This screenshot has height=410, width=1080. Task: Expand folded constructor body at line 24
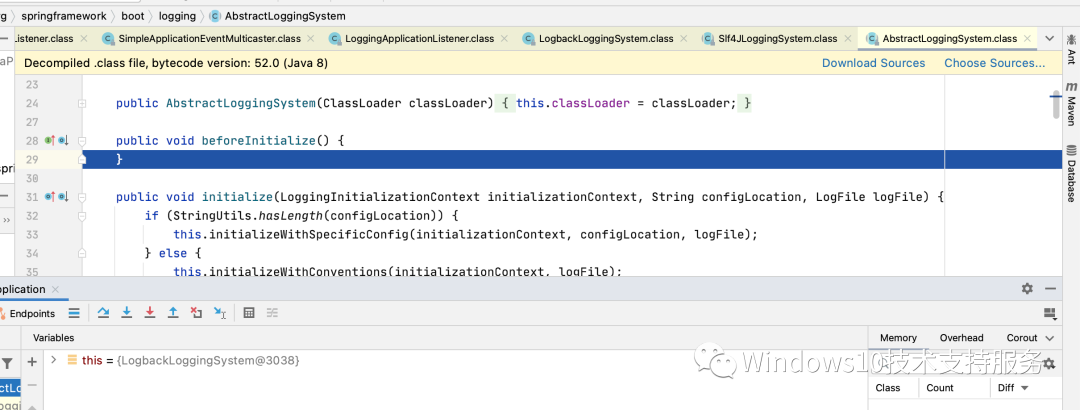82,103
